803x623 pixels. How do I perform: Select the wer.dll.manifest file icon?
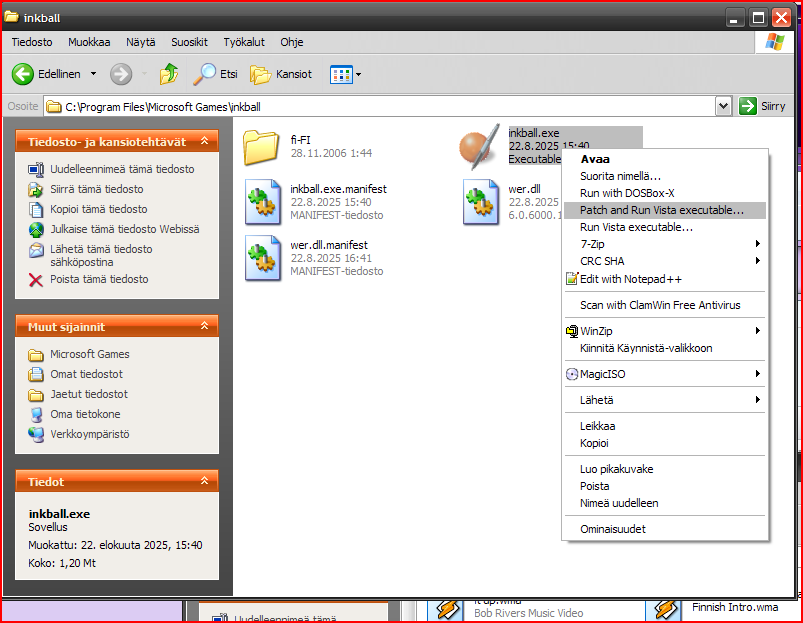pyautogui.click(x=262, y=258)
